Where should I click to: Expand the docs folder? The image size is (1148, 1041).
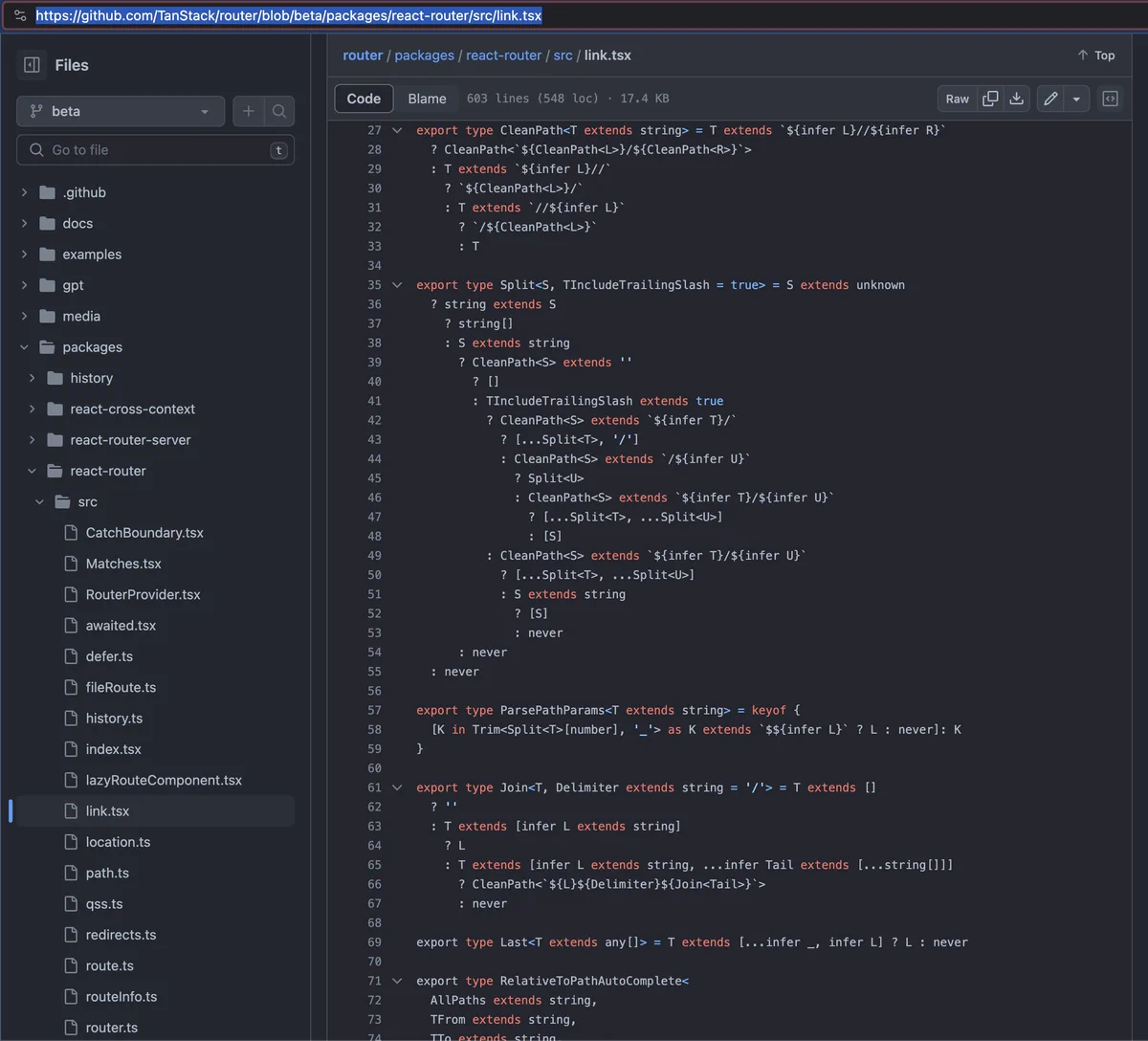tap(25, 223)
